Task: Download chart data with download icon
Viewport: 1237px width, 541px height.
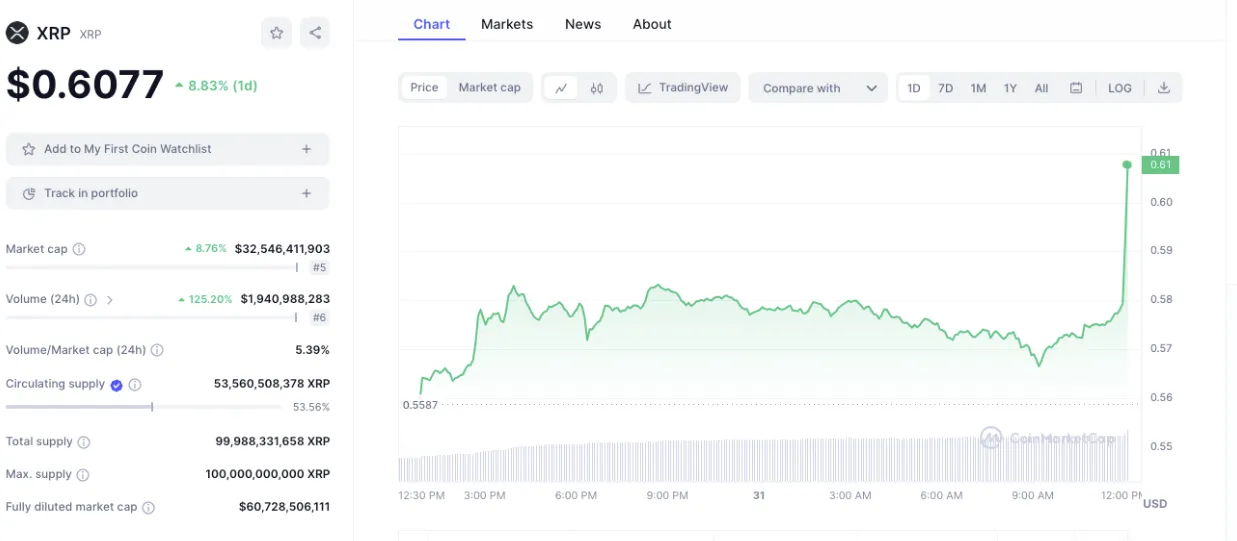Action: point(1163,88)
